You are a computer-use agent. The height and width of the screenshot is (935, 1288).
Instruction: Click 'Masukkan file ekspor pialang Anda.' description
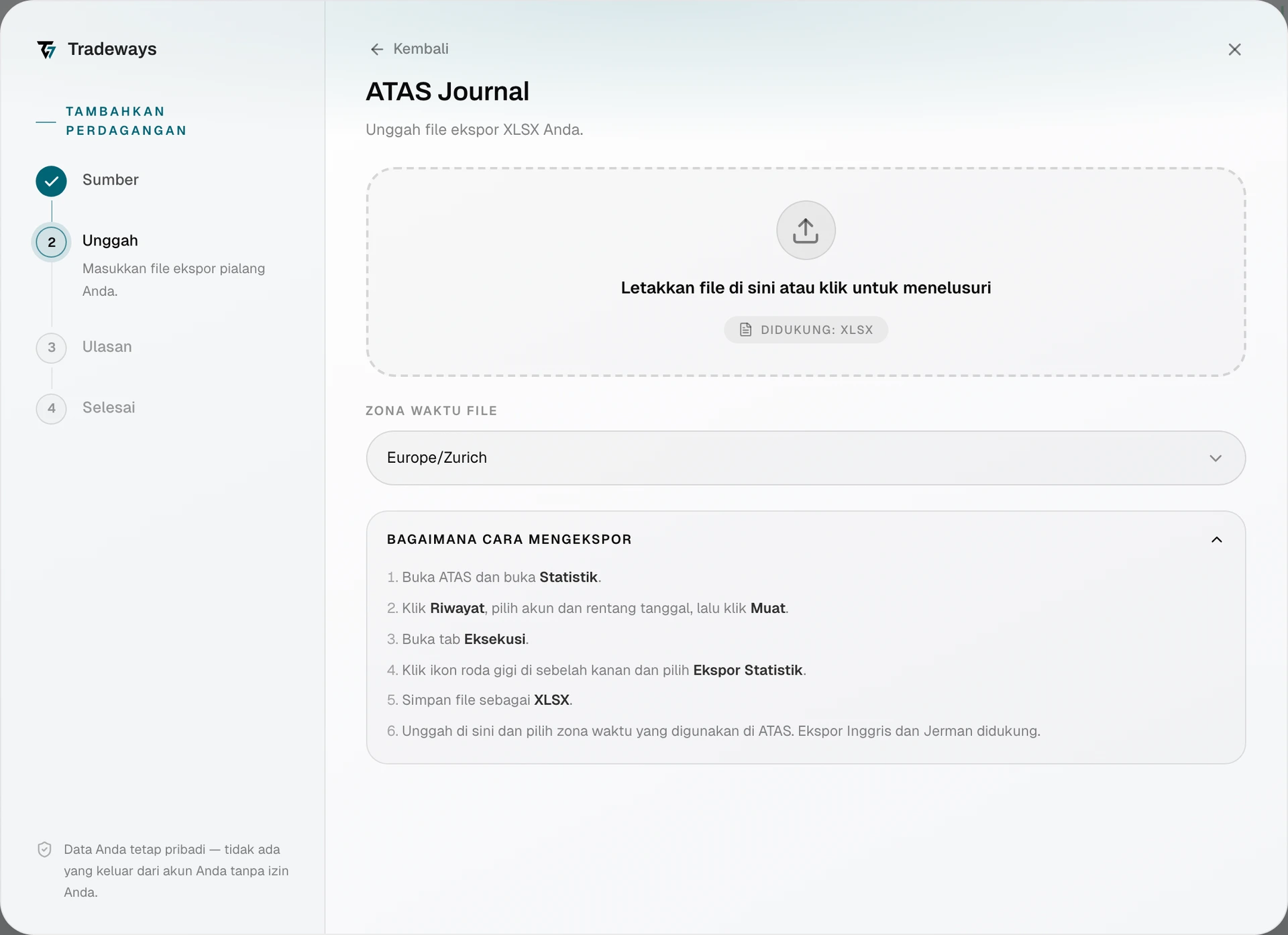coord(174,280)
